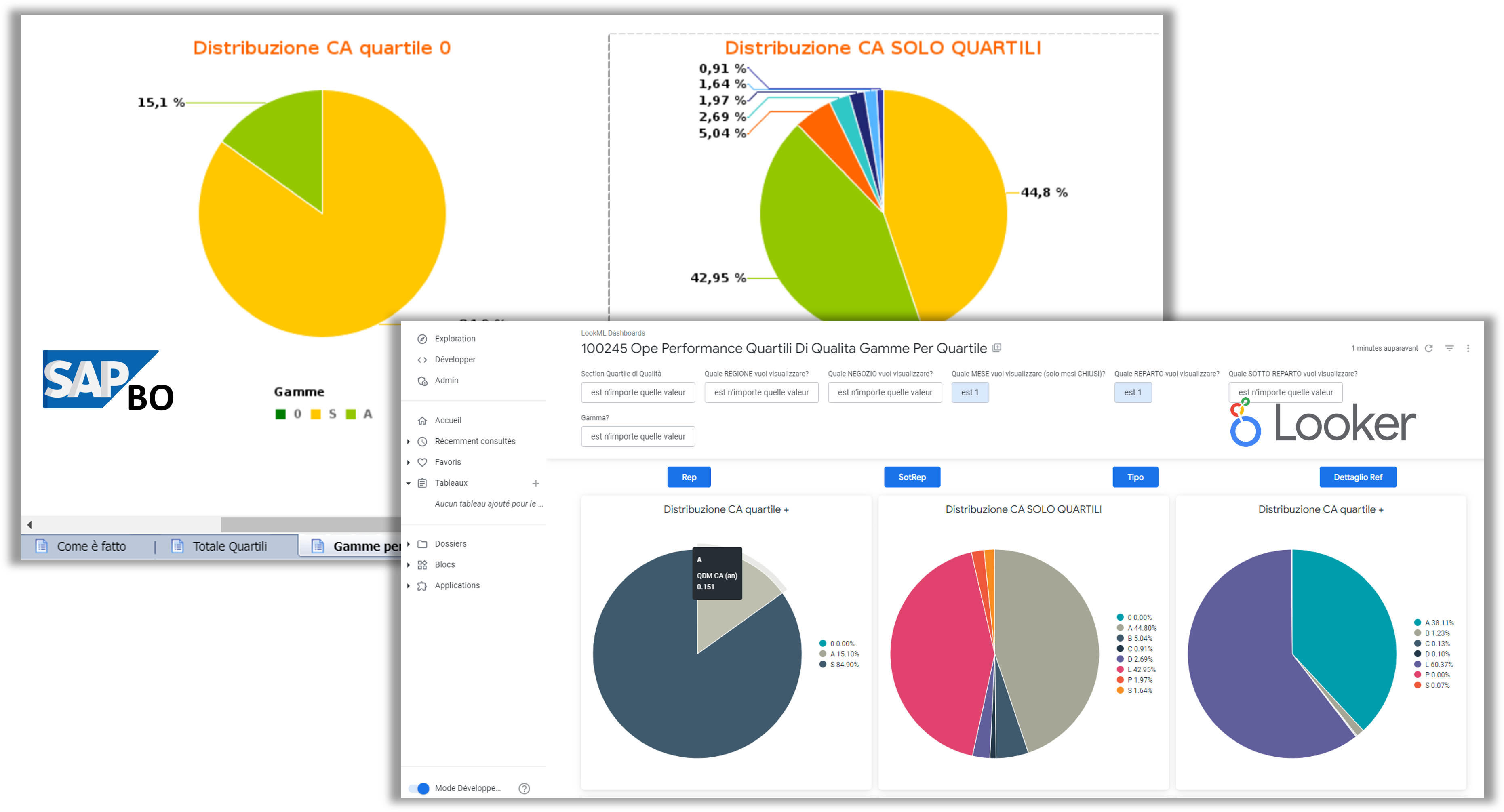Click the plus icon beside Tableaux

point(535,483)
